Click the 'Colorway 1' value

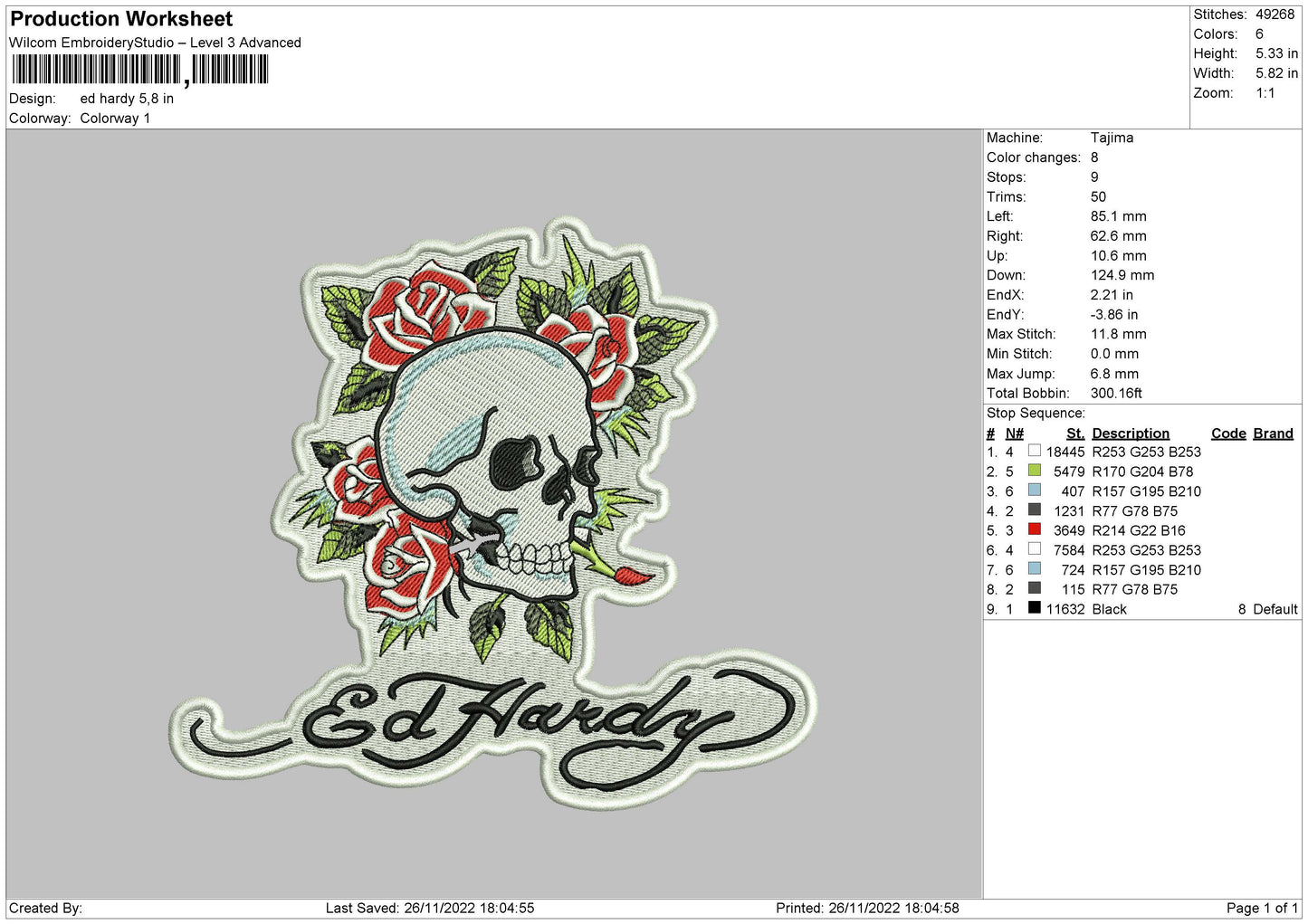115,119
